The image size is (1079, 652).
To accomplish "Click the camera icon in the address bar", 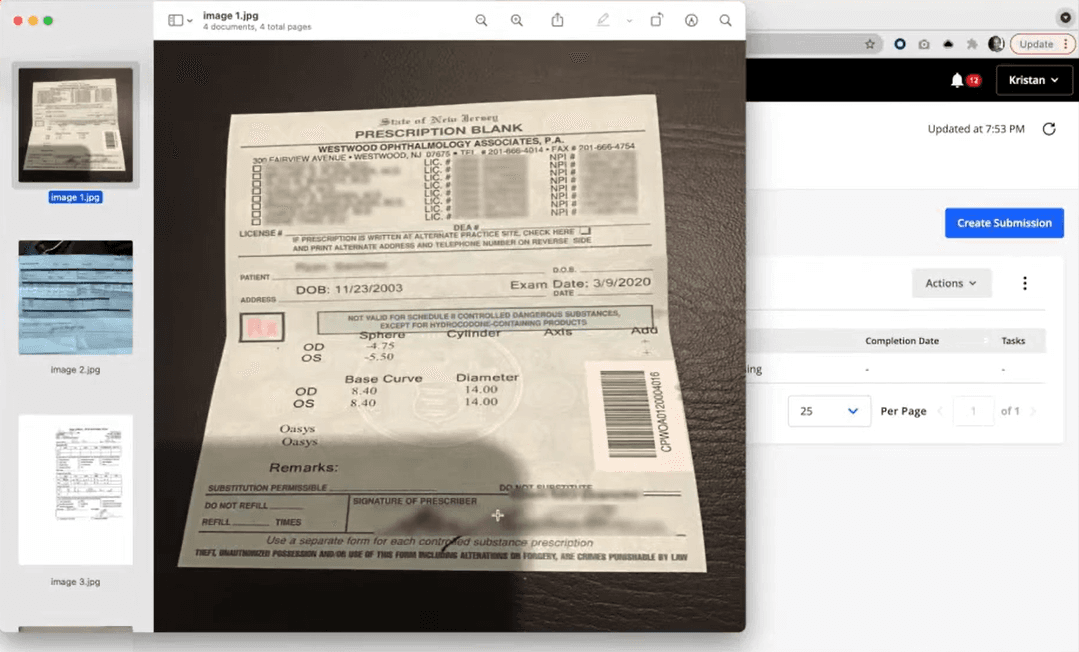I will click(x=924, y=43).
